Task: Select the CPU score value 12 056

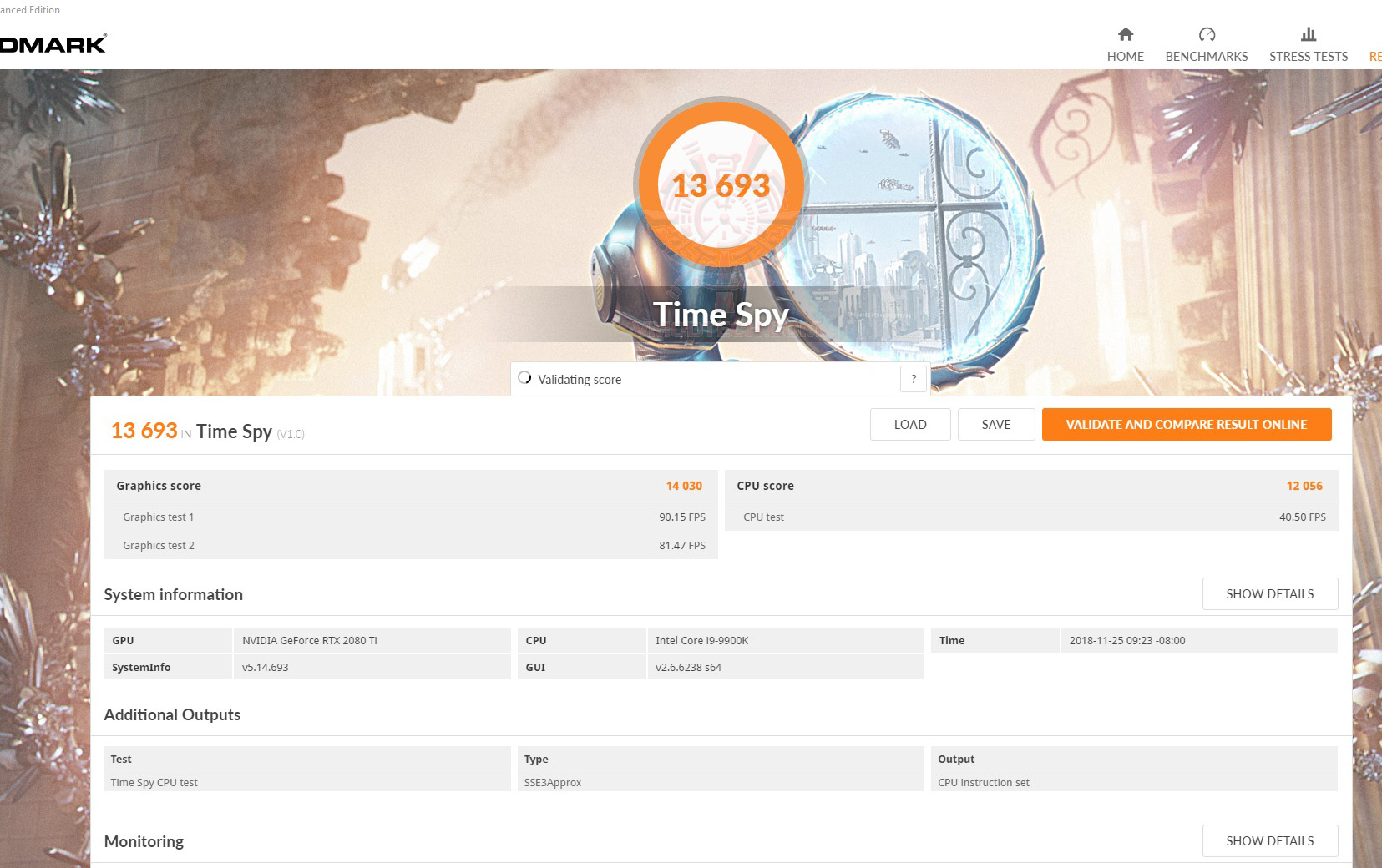Action: tap(1304, 486)
